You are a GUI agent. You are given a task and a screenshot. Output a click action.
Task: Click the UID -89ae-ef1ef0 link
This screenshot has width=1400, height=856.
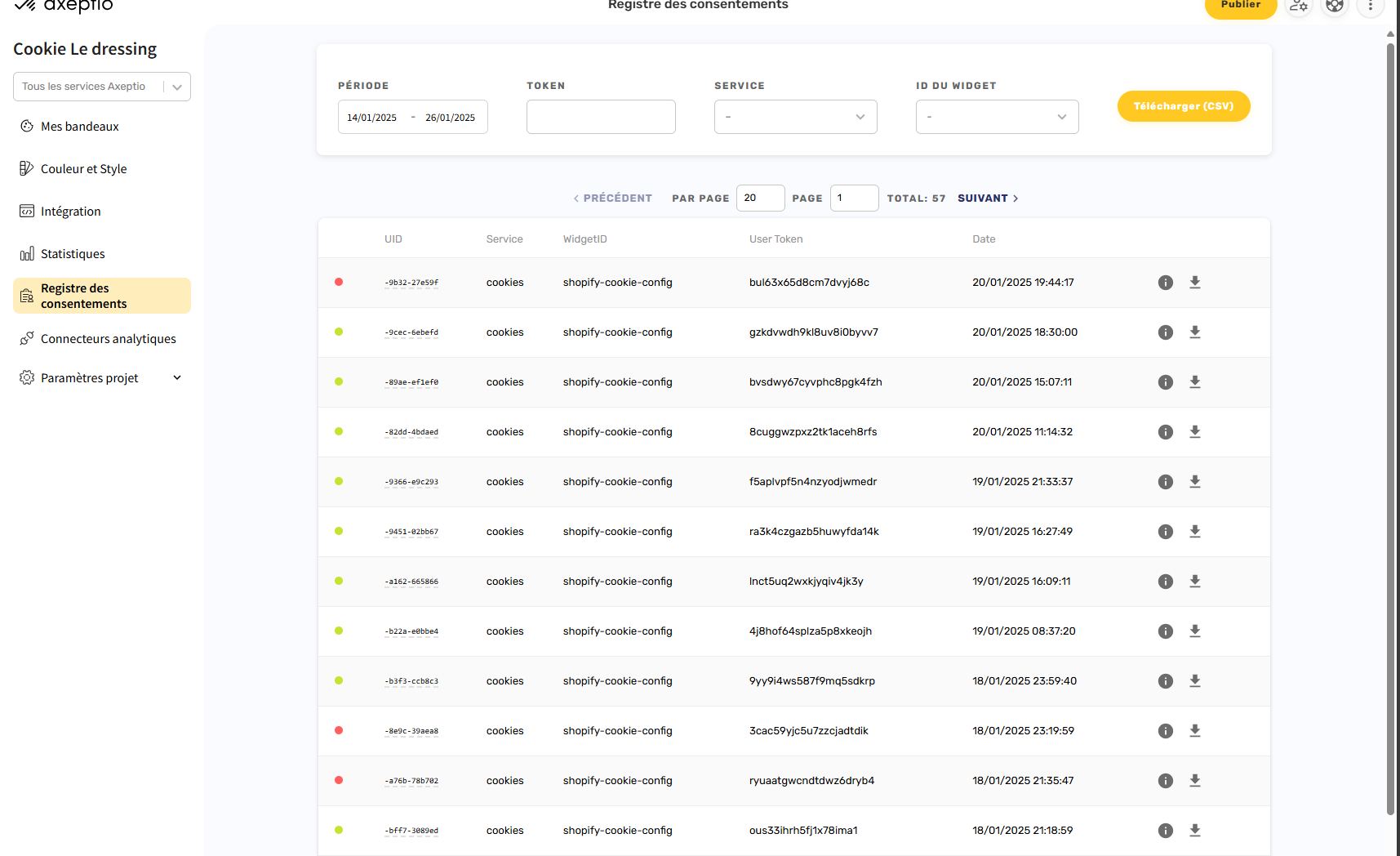pyautogui.click(x=411, y=382)
